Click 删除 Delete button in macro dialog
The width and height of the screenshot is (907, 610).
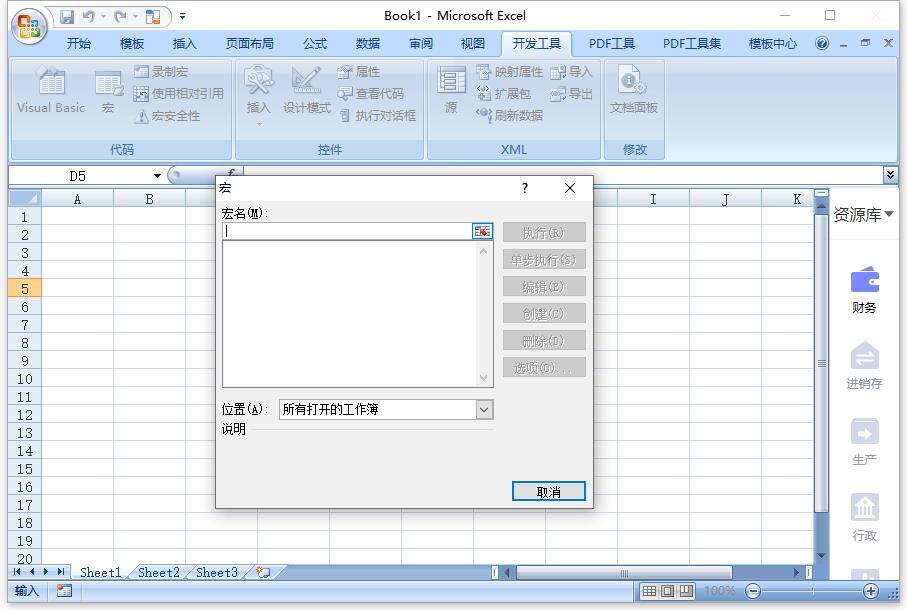[x=544, y=341]
